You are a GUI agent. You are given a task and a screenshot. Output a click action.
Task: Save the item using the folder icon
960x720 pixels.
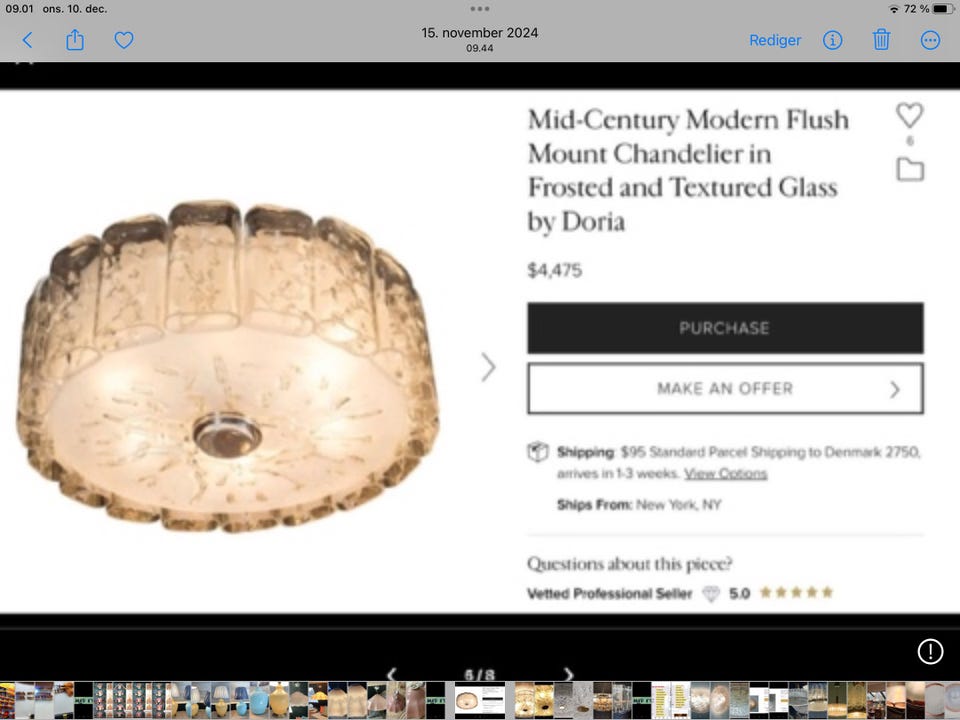click(x=909, y=170)
